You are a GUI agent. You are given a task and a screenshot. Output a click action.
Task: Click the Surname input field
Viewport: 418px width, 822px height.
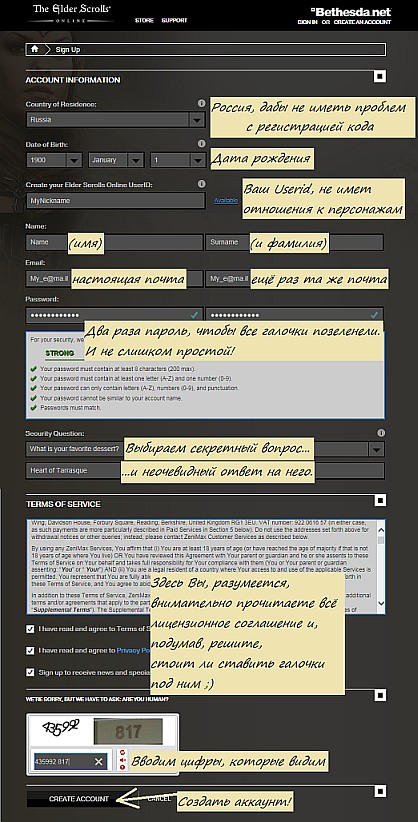point(294,242)
